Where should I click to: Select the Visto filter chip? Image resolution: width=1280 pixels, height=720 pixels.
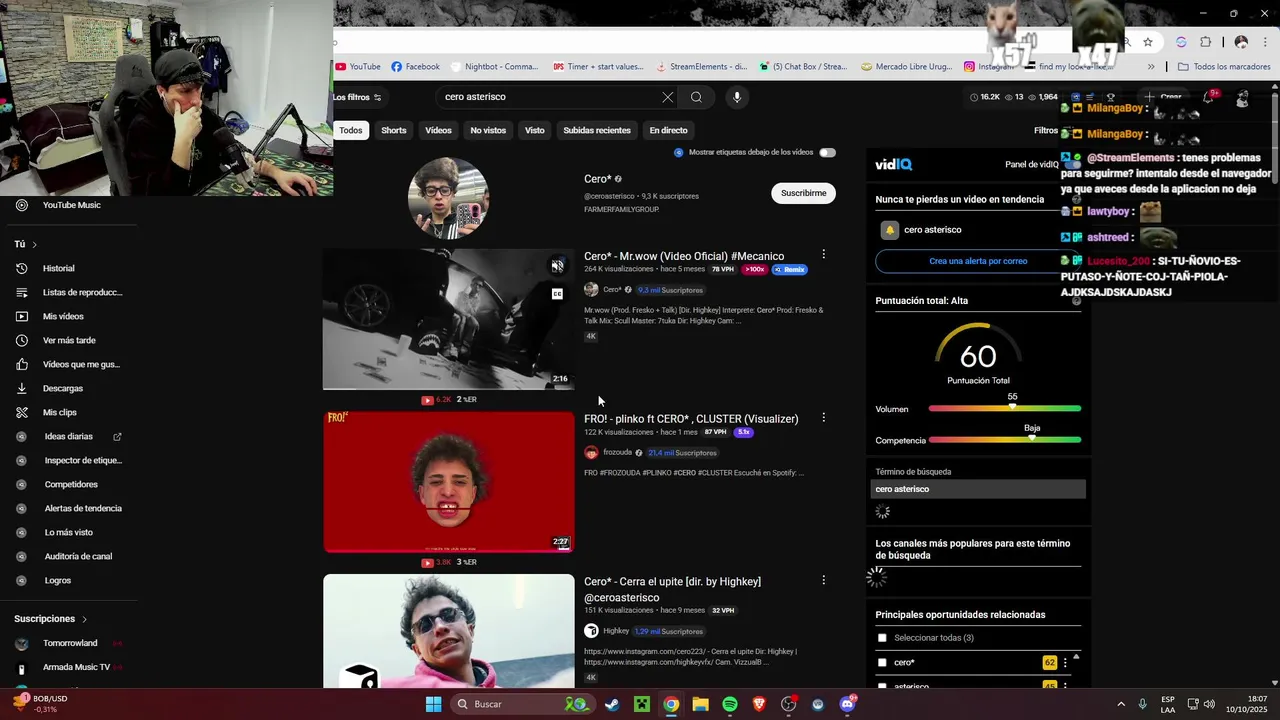point(535,130)
